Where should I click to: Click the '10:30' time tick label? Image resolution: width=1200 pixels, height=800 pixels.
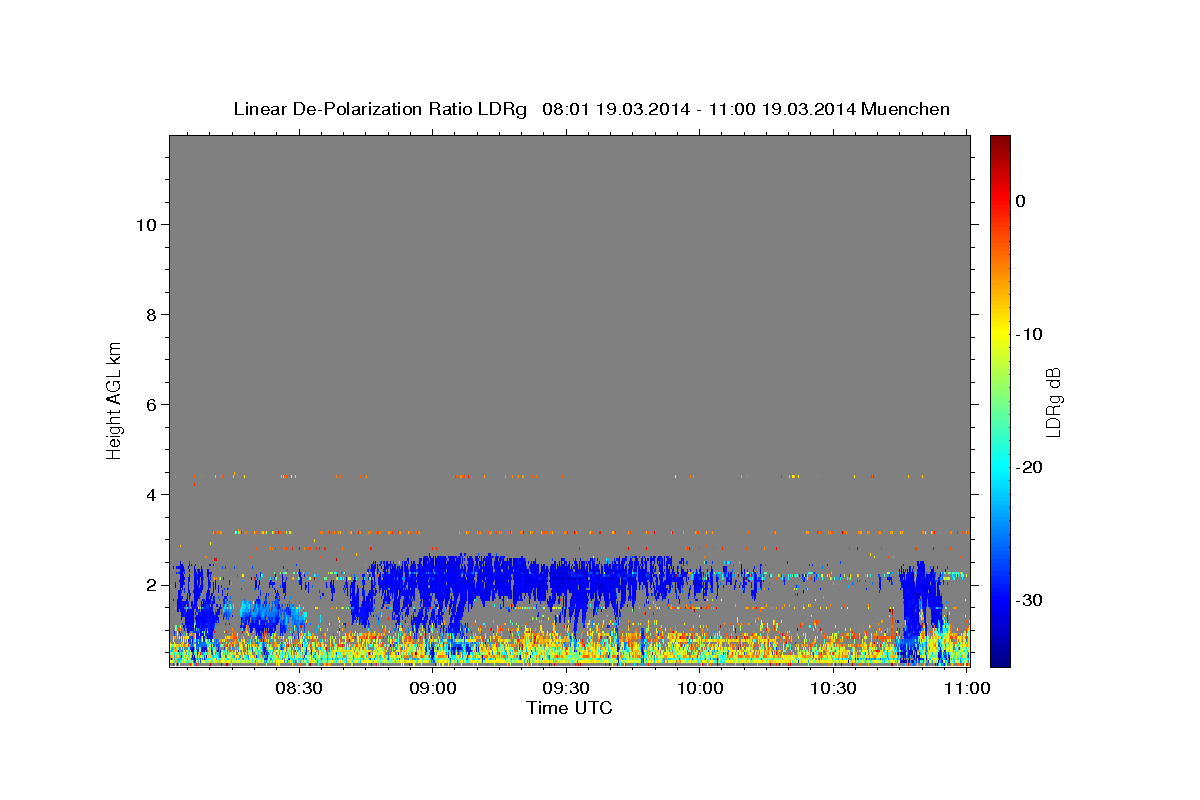point(833,688)
